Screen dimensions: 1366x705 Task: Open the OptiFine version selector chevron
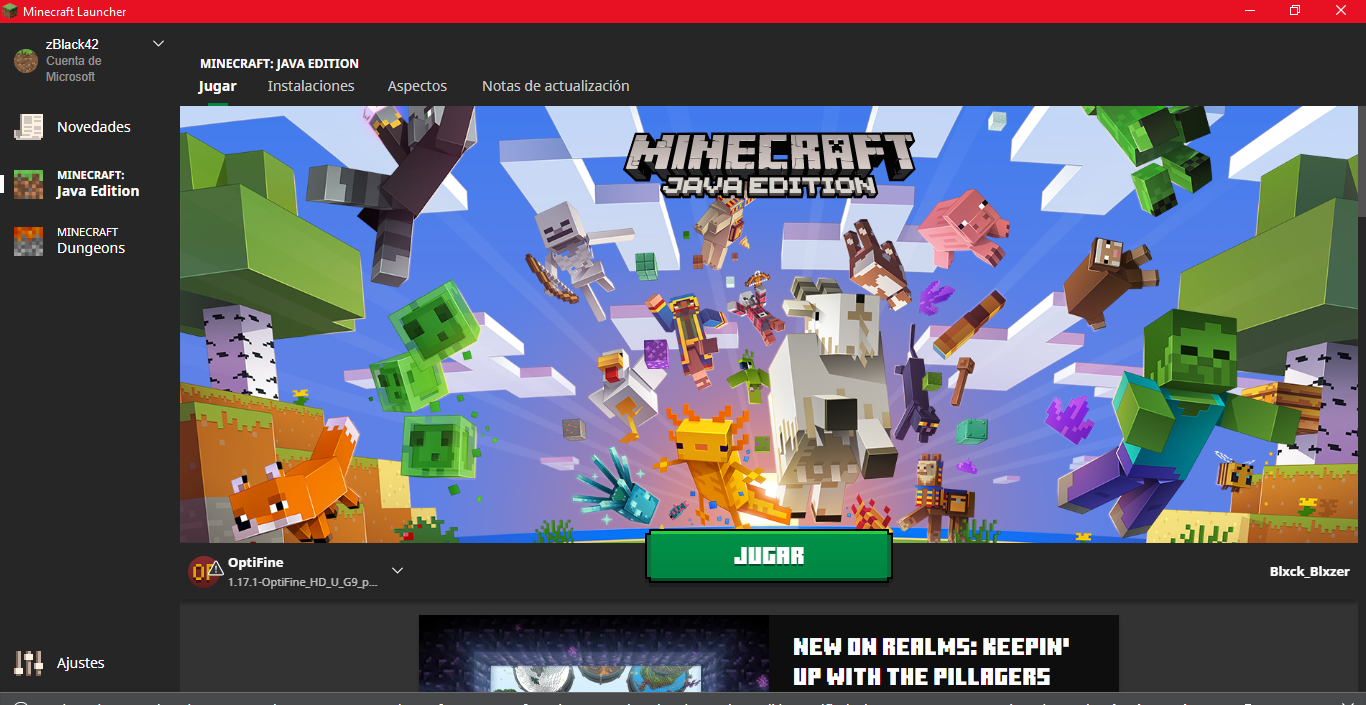coord(397,569)
